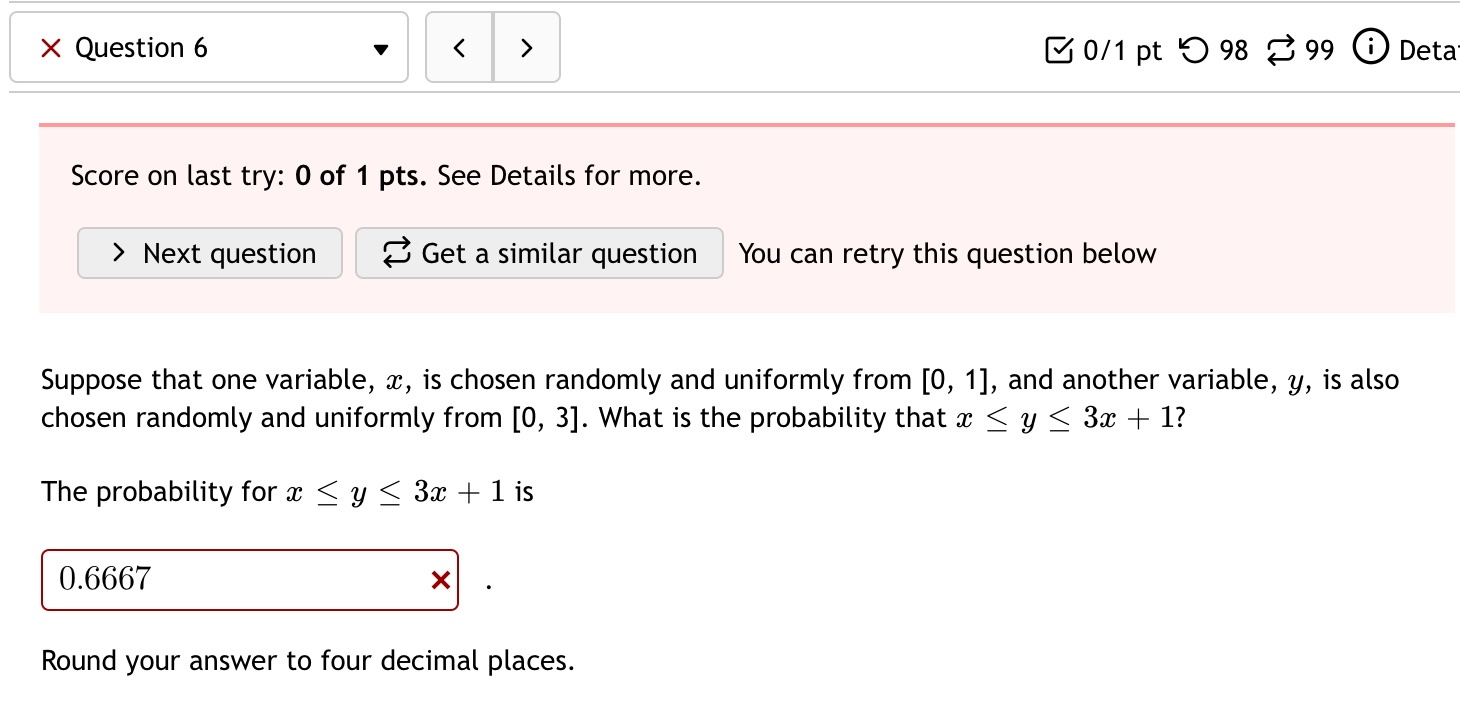Image resolution: width=1460 pixels, height=713 pixels.
Task: Open the info Details circle icon
Action: pos(1371,47)
